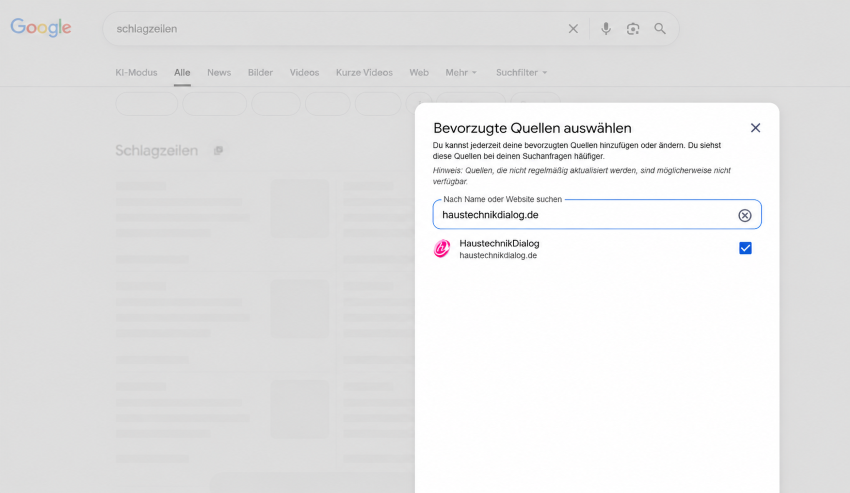Close the Bevorzugte Quellen dialog
850x493 pixels.
[755, 128]
